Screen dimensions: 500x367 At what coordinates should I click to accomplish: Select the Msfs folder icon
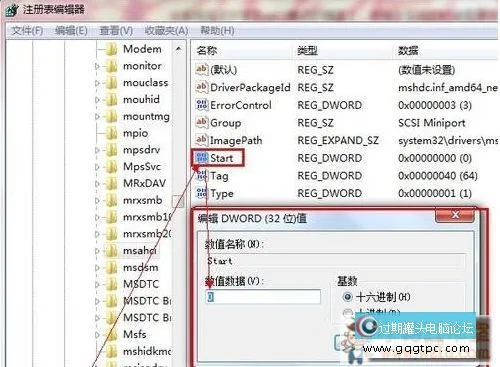[x=112, y=334]
